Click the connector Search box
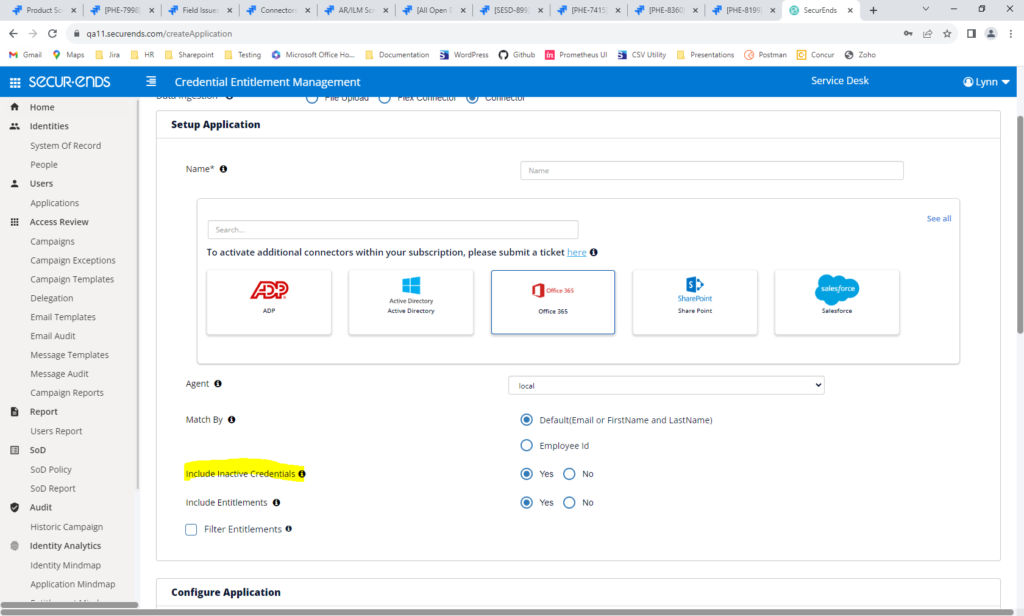The width and height of the screenshot is (1024, 616). tap(392, 230)
